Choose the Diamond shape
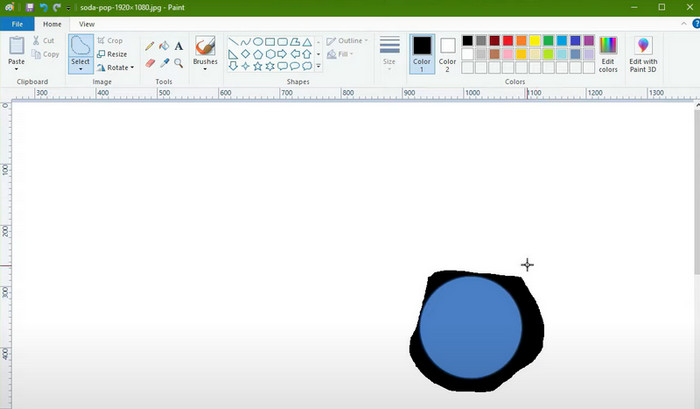Viewport: 700px width, 409px height. click(x=246, y=54)
